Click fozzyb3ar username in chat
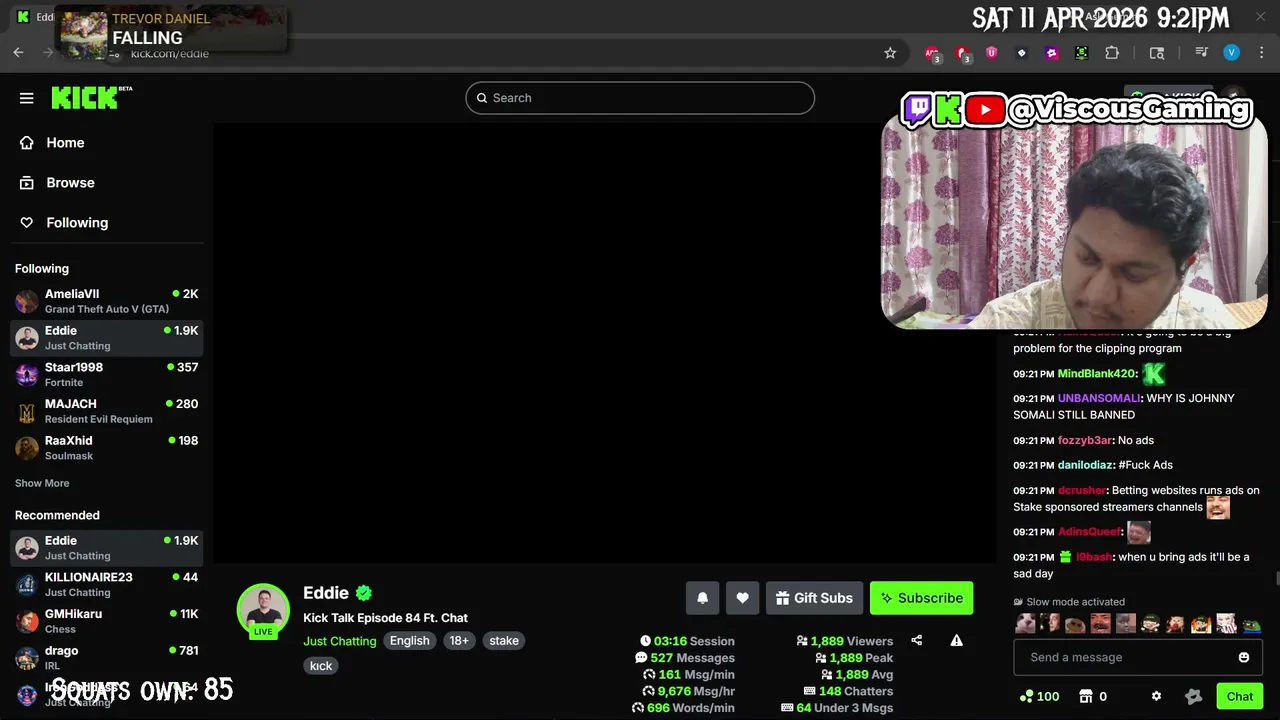1280x720 pixels. [1085, 440]
